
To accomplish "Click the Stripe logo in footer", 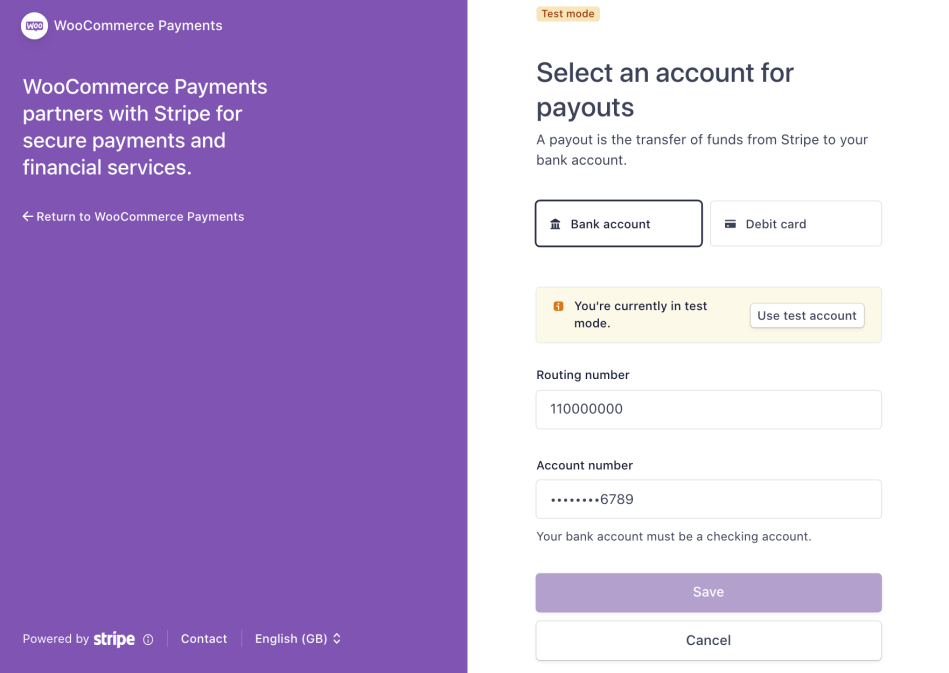I will click(x=114, y=639).
